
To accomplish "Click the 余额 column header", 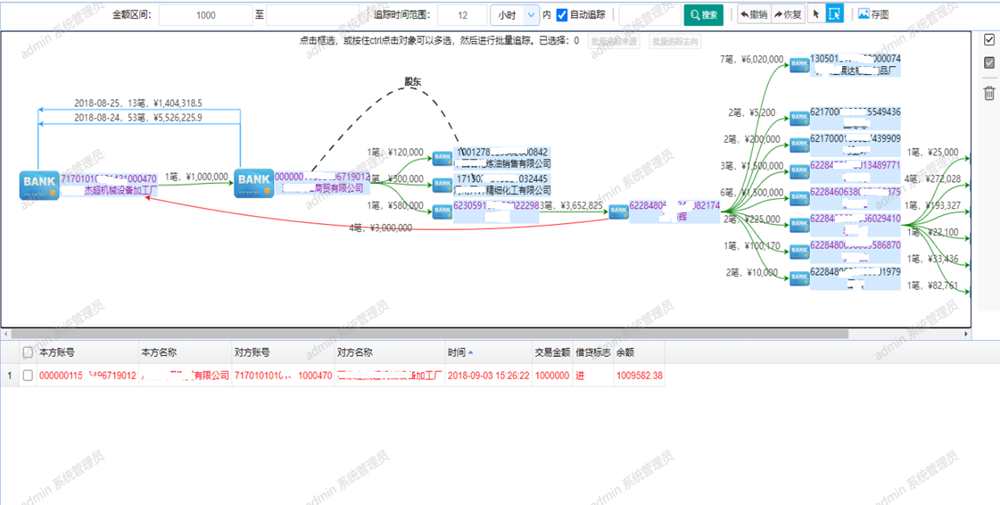I will (x=639, y=352).
